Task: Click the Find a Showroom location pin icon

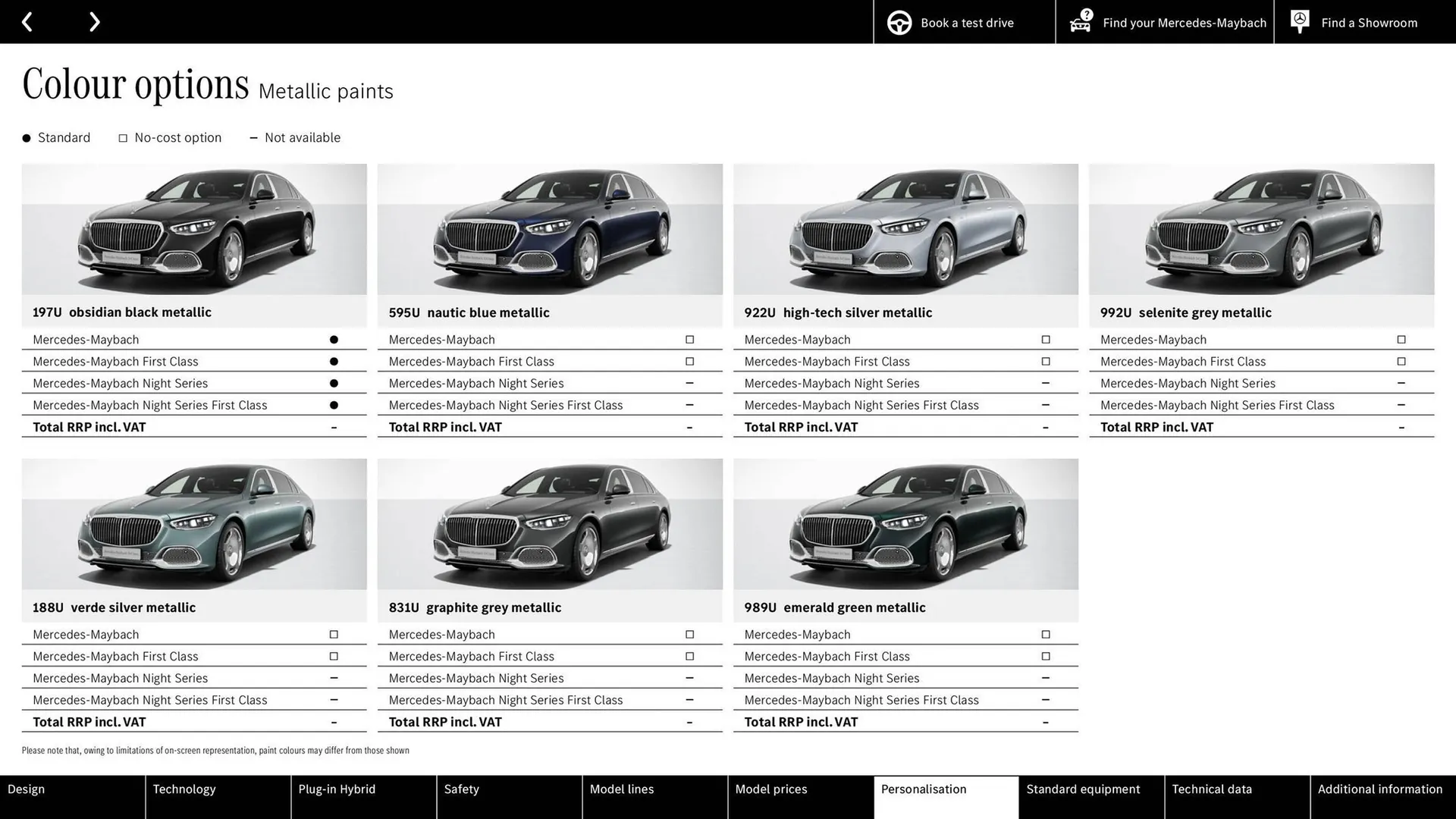Action: tap(1299, 21)
